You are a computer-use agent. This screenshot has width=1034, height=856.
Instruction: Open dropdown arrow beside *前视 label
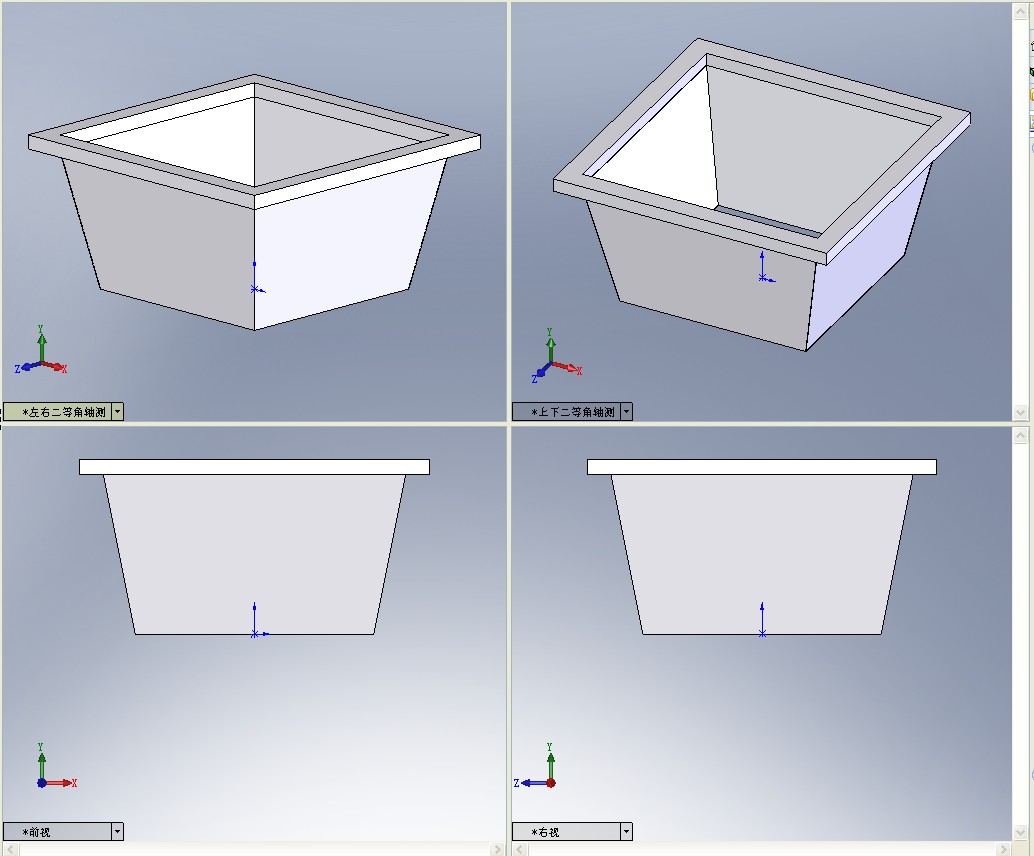point(117,831)
